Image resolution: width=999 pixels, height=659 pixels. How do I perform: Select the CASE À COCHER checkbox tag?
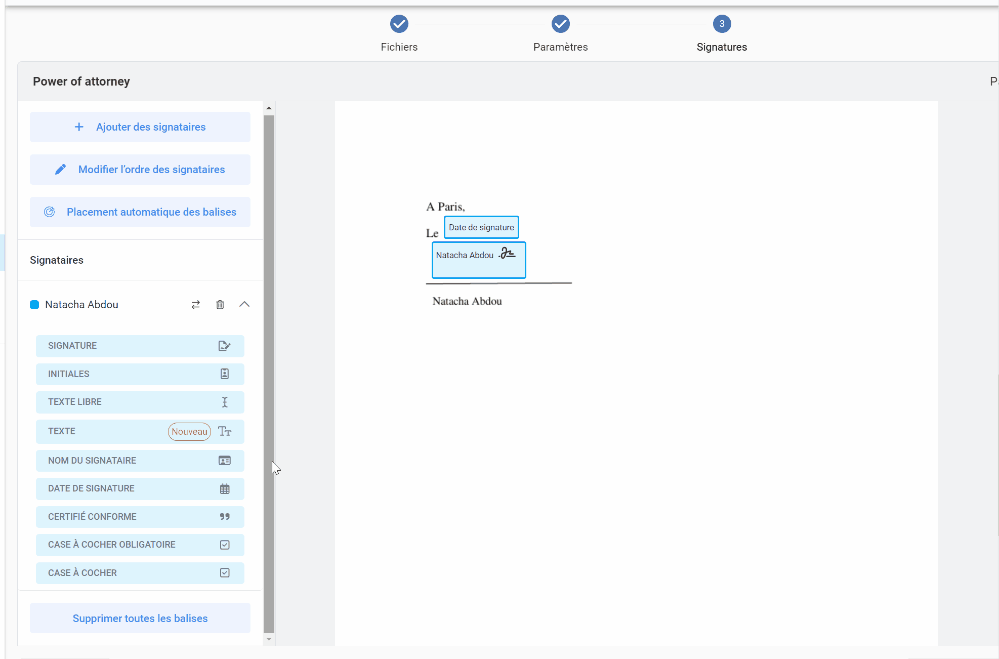tap(140, 573)
